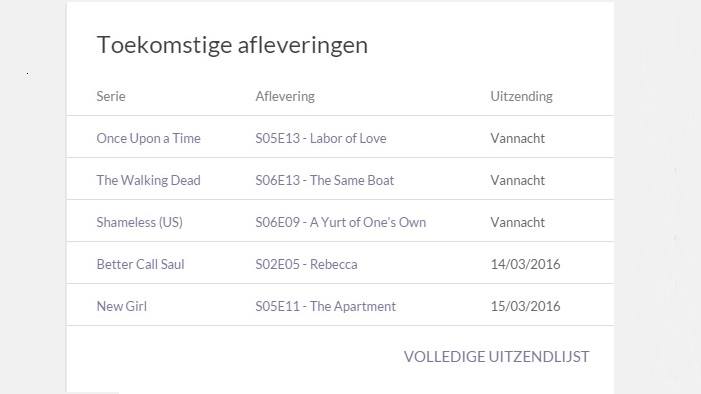Open episode S06E09 - A Yurt of One's Own
Image resolution: width=701 pixels, height=394 pixels.
tap(341, 222)
